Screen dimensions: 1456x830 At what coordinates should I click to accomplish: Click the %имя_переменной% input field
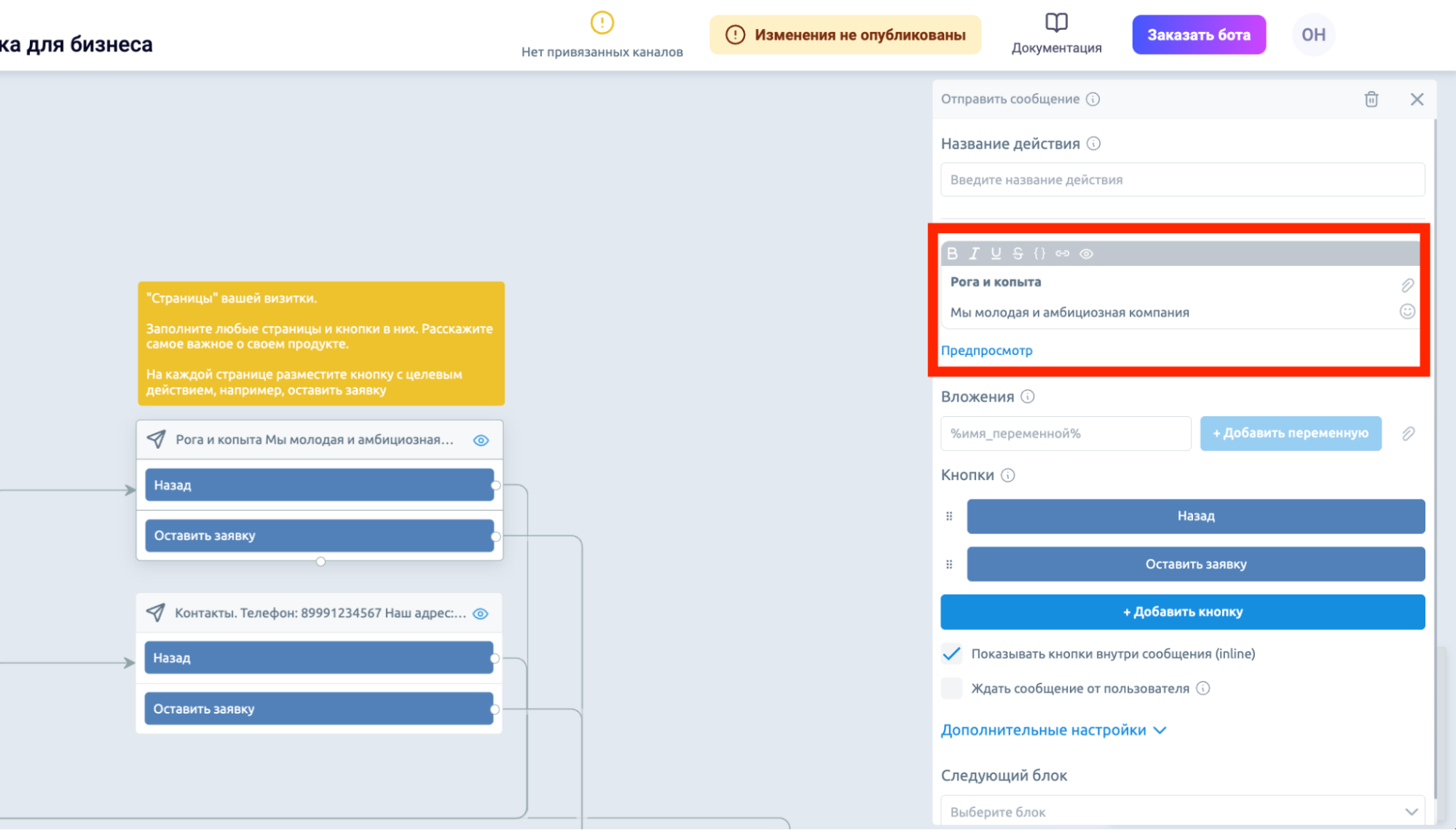[1066, 433]
